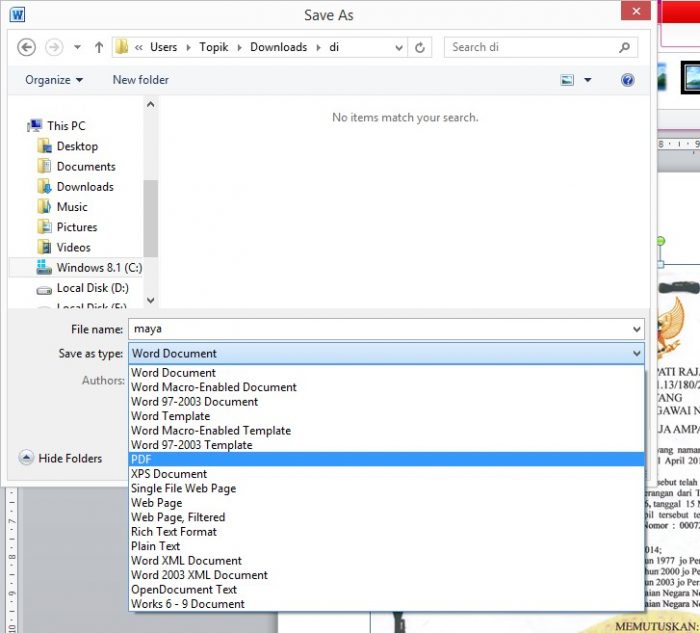Expand the breadcrumb arrow after Downloads

pyautogui.click(x=318, y=47)
